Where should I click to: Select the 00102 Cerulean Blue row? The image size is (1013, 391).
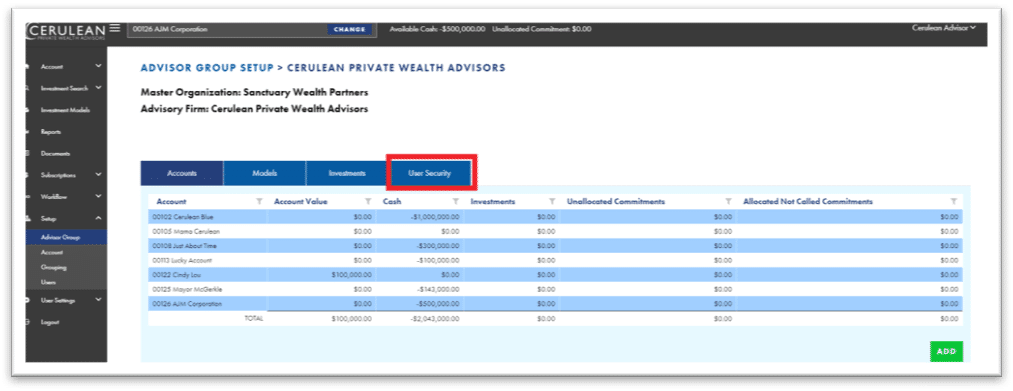556,217
